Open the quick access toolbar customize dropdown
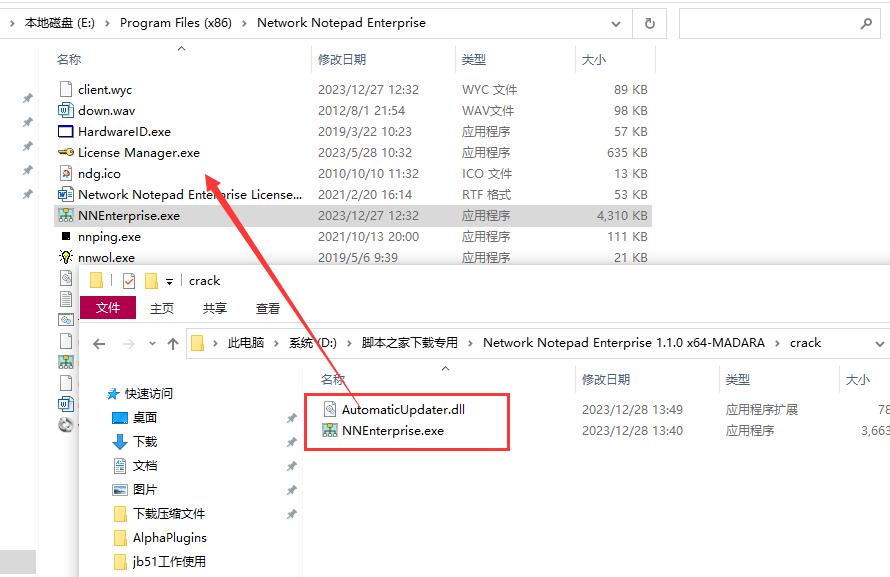 click(169, 281)
